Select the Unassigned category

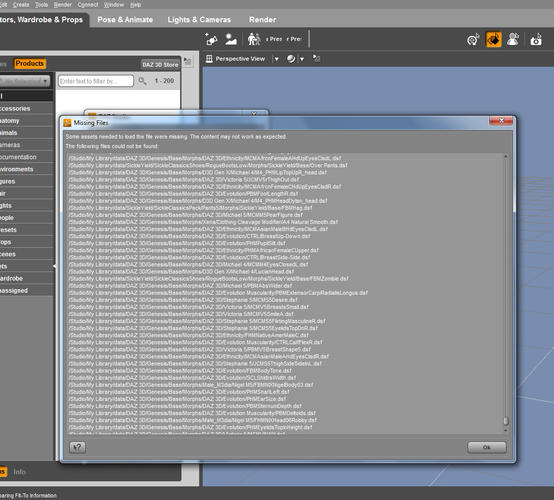[26, 290]
